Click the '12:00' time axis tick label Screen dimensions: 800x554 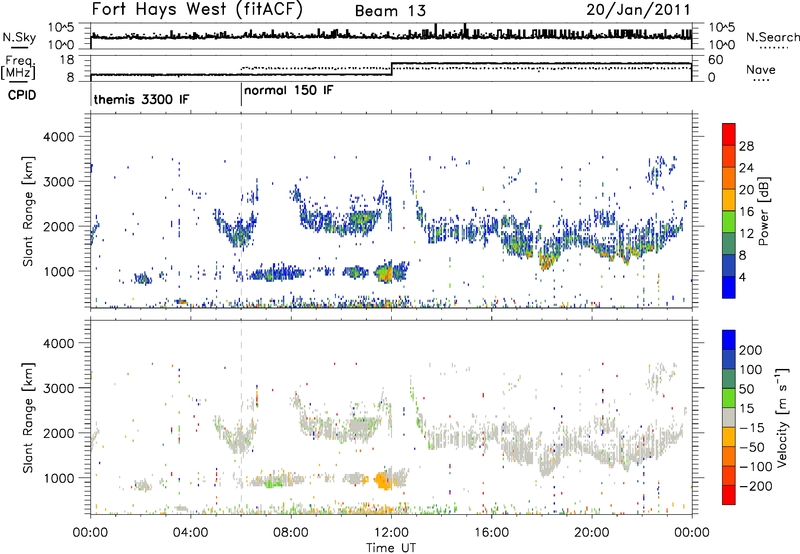(x=391, y=533)
